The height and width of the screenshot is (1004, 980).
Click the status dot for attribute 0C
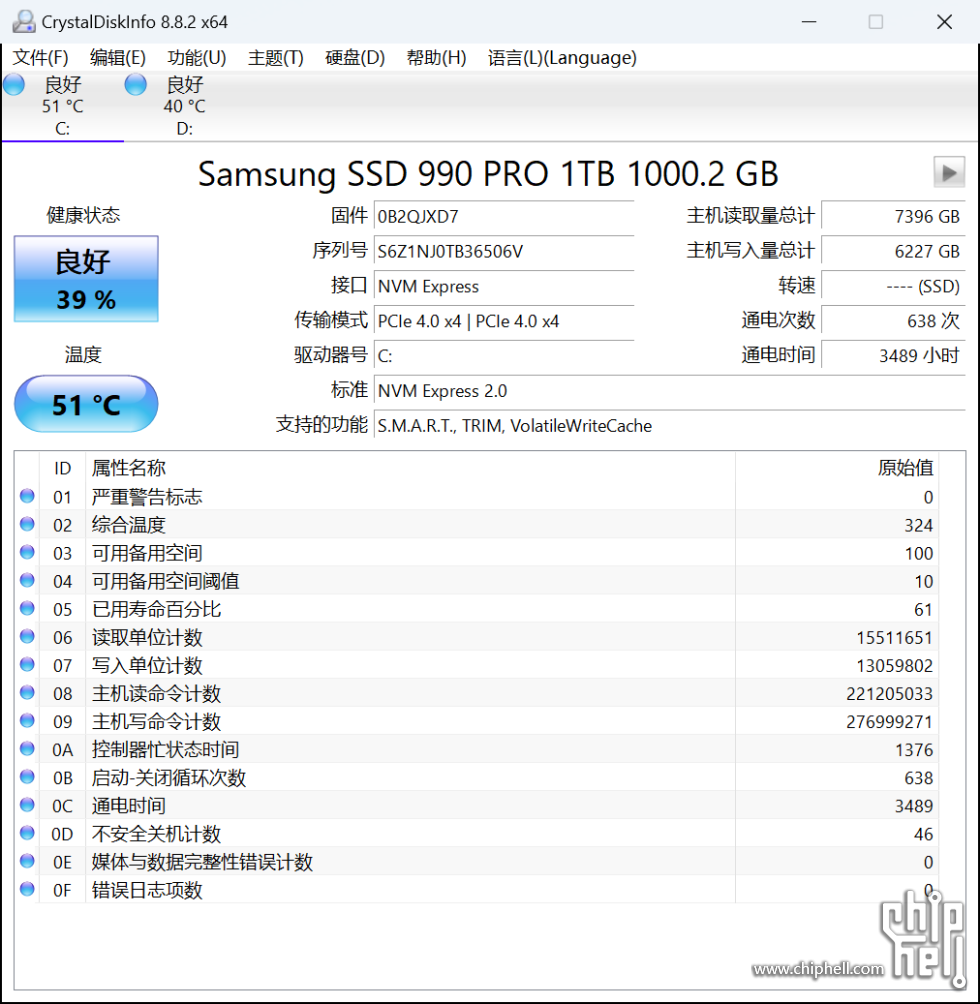27,805
